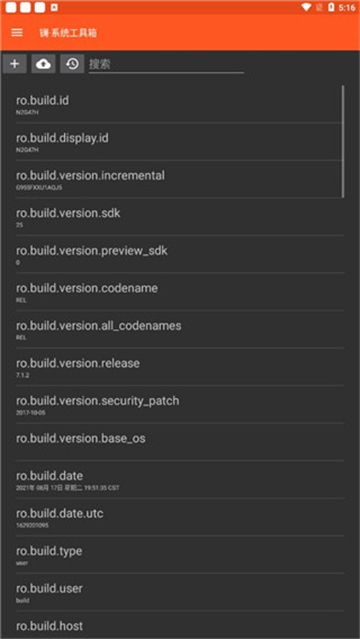
Task: Select the ro.build.date entry
Action: tap(179, 479)
